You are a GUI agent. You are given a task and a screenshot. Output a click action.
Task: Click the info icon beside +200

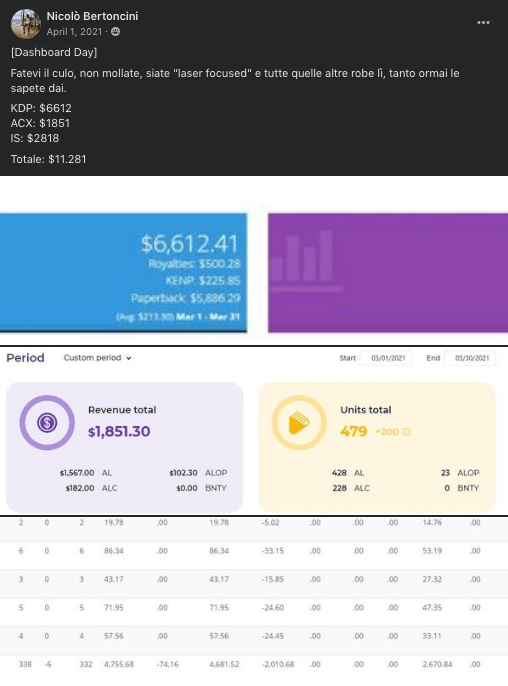pyautogui.click(x=406, y=432)
